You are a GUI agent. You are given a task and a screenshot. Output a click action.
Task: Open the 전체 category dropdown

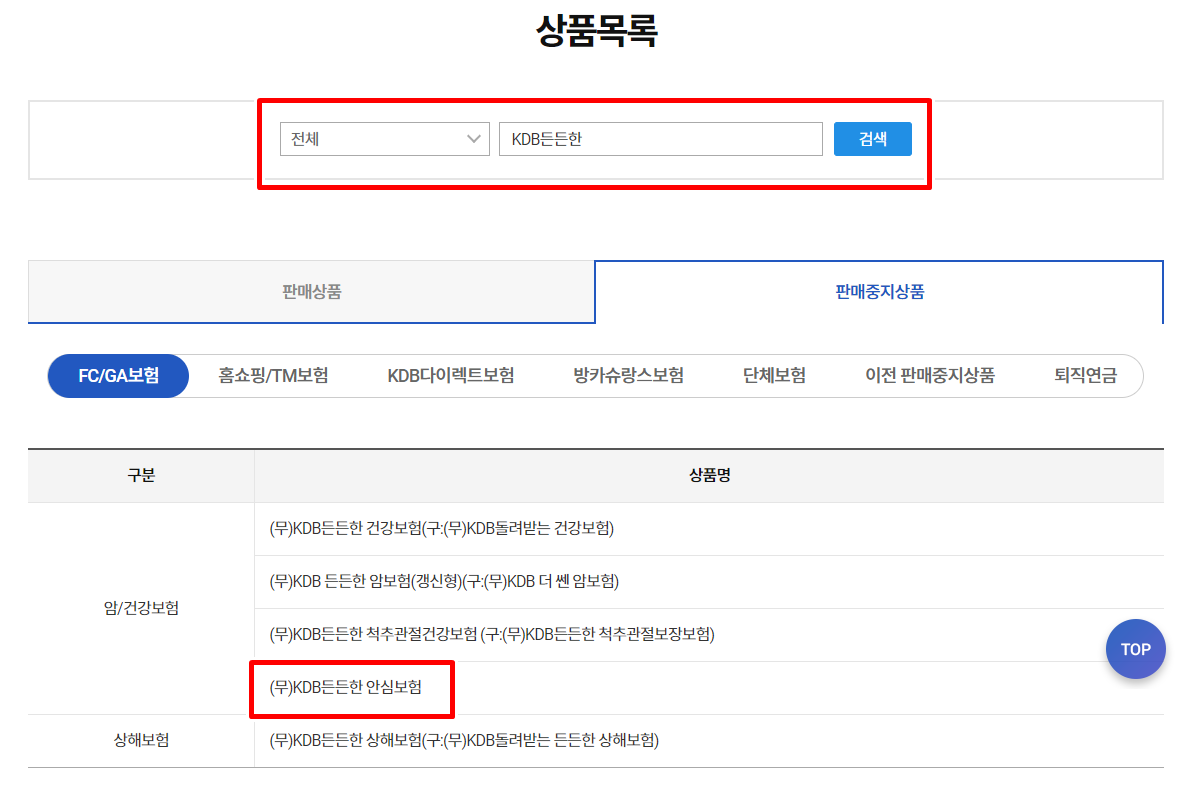tap(385, 139)
